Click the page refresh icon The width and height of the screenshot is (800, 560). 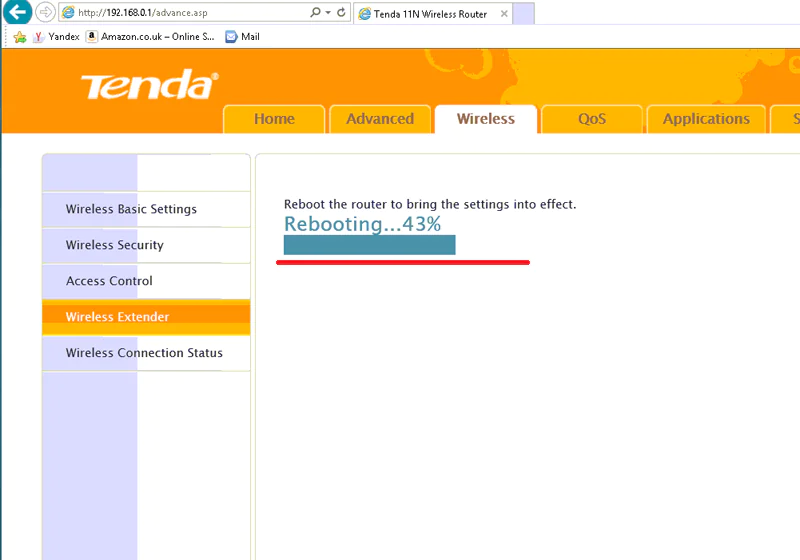(x=341, y=12)
